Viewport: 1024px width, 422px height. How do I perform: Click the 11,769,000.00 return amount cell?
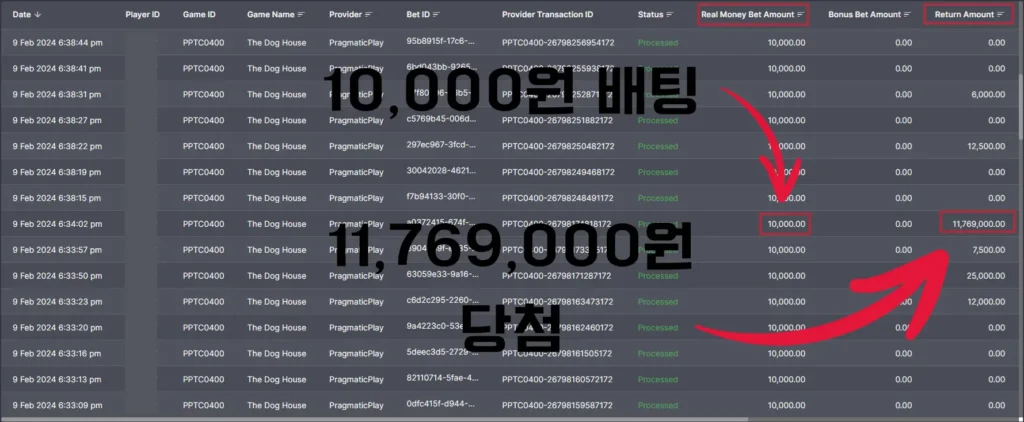tap(978, 223)
